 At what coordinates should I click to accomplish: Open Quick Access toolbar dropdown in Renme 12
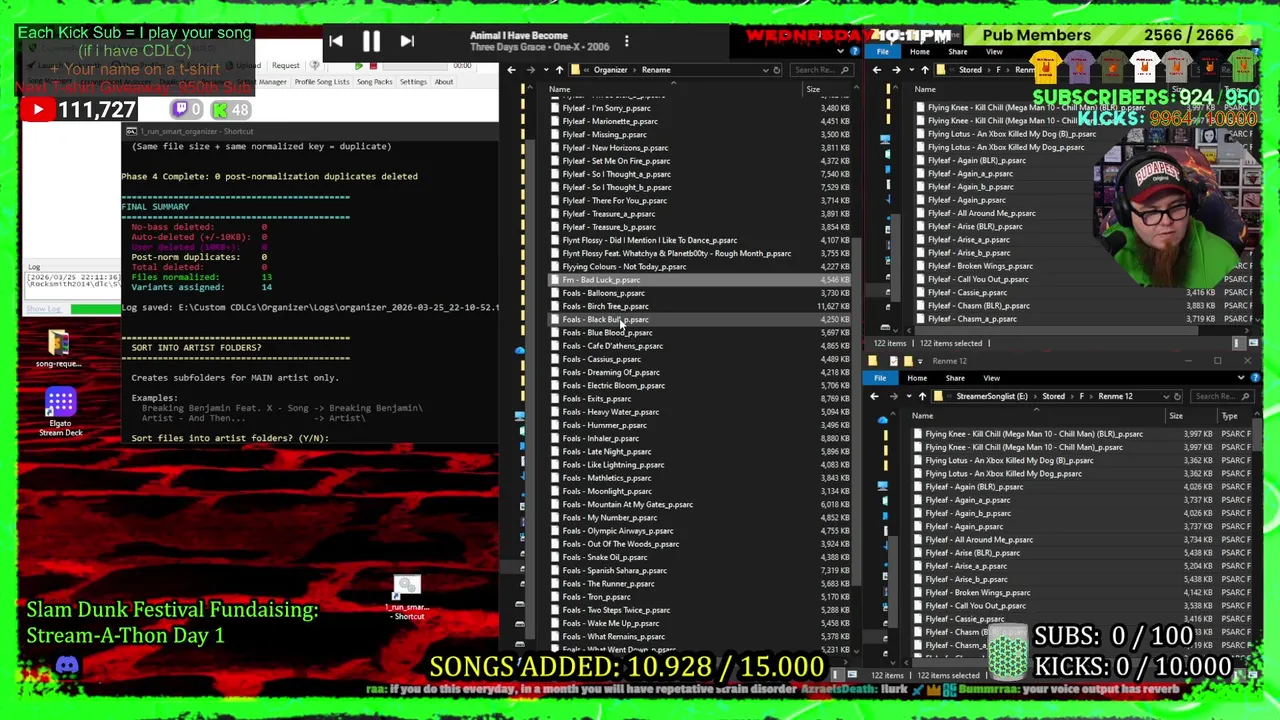(x=920, y=361)
